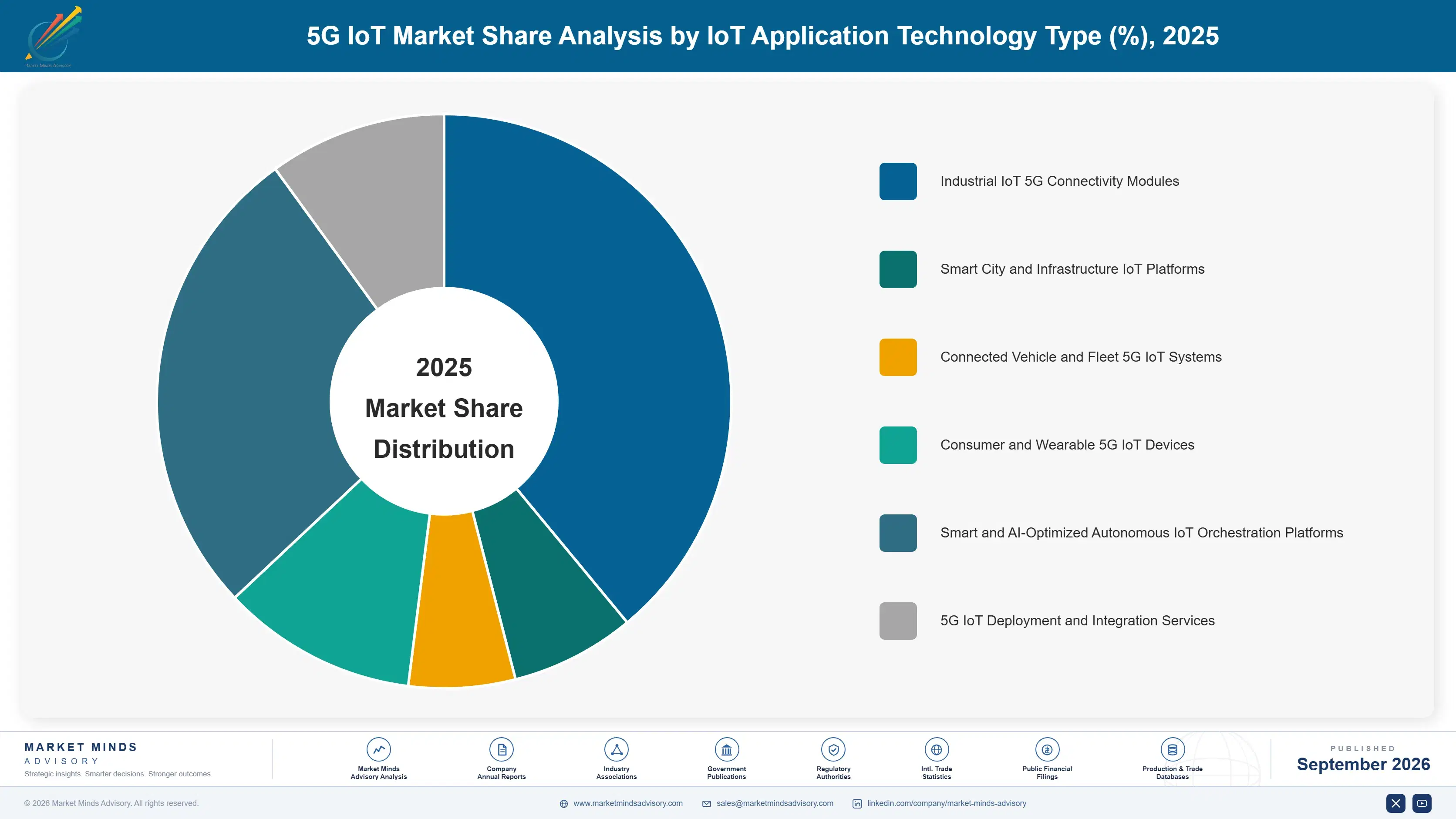Click Consumer and Wearable teal swatch
Image resolution: width=1456 pixels, height=819 pixels.
coord(897,445)
